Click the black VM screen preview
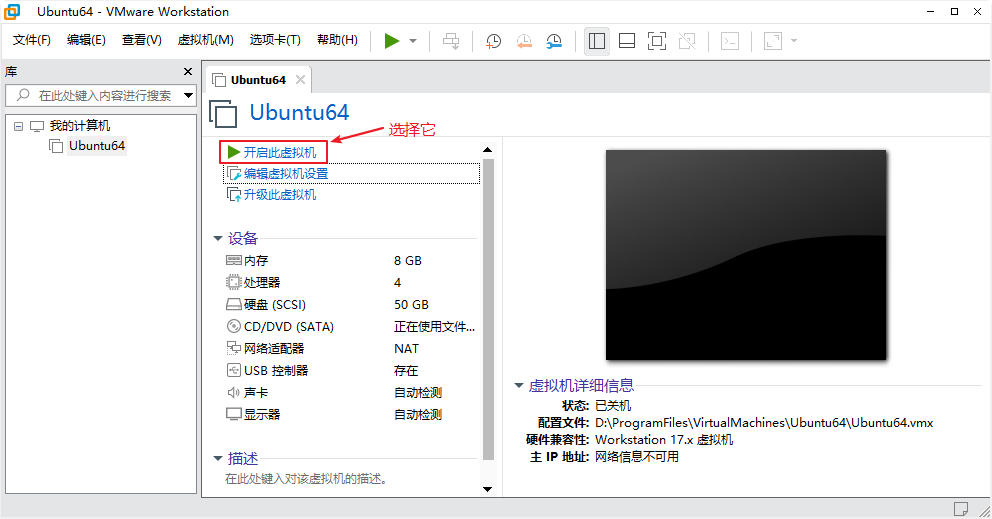The image size is (992, 519). 746,255
